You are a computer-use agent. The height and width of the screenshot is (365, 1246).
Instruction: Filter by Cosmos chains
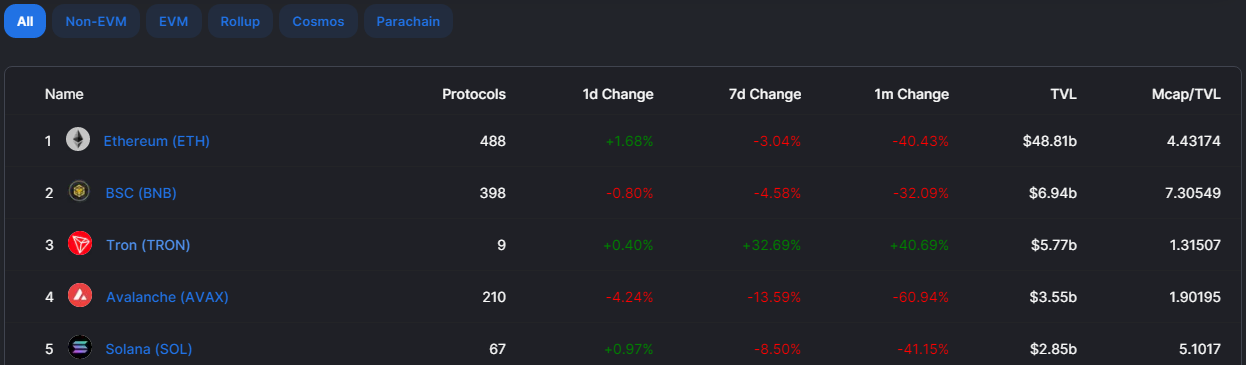click(318, 21)
